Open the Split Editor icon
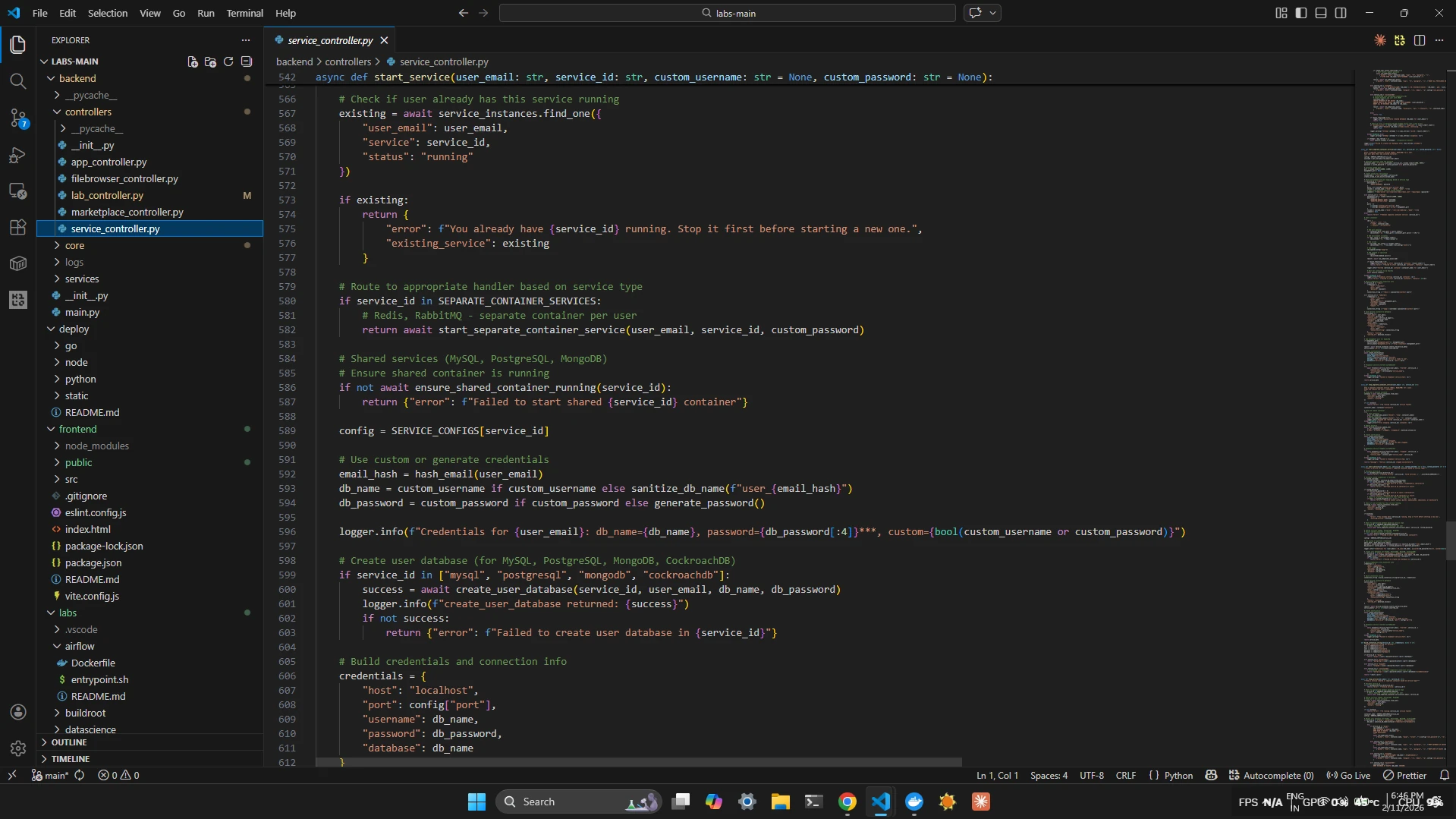1456x819 pixels. click(1420, 41)
